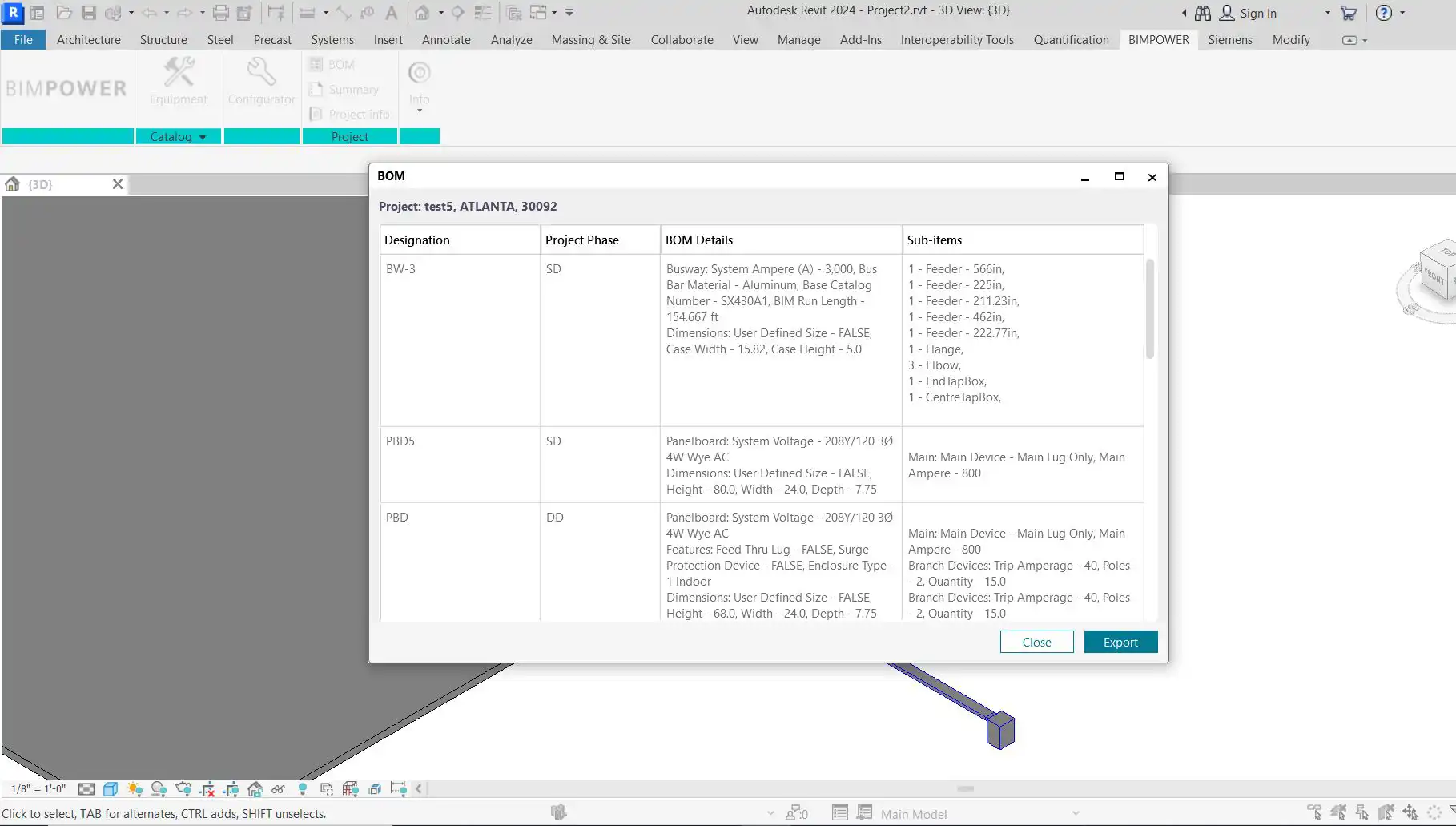Click the Save icon in quick access toolbar
1456x826 pixels.
[89, 13]
